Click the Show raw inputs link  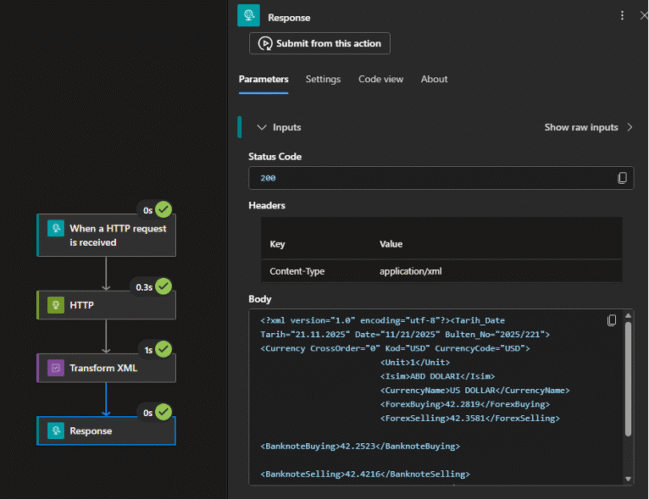[581, 128]
